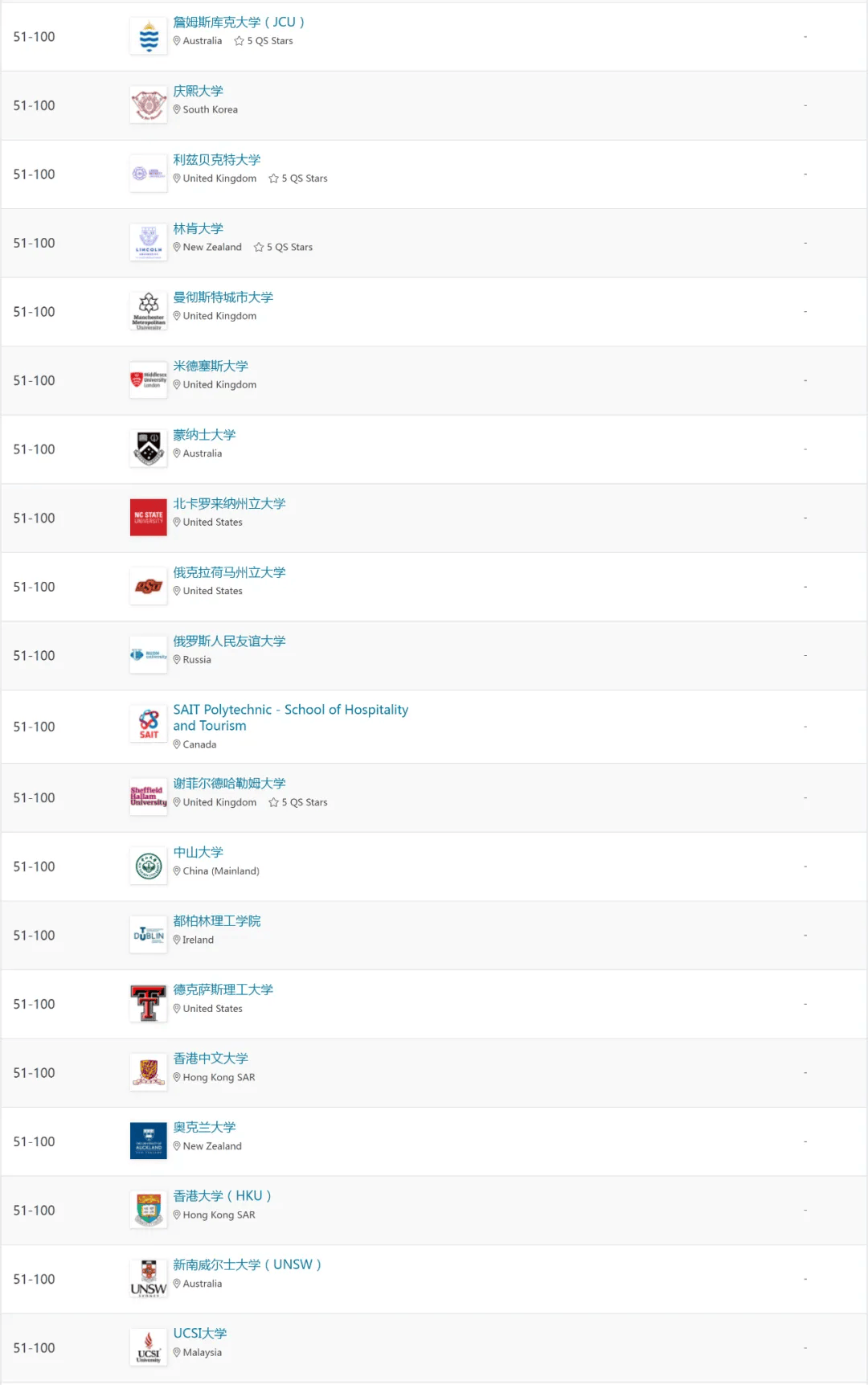This screenshot has width=868, height=1385.
Task: Open SAIT Polytechnic School of Hospitality link
Action: (290, 718)
